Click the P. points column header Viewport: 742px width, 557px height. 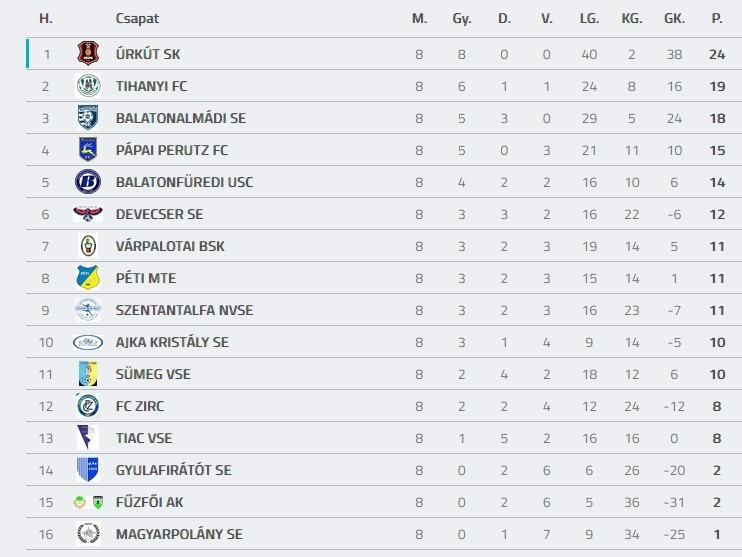coord(716,19)
